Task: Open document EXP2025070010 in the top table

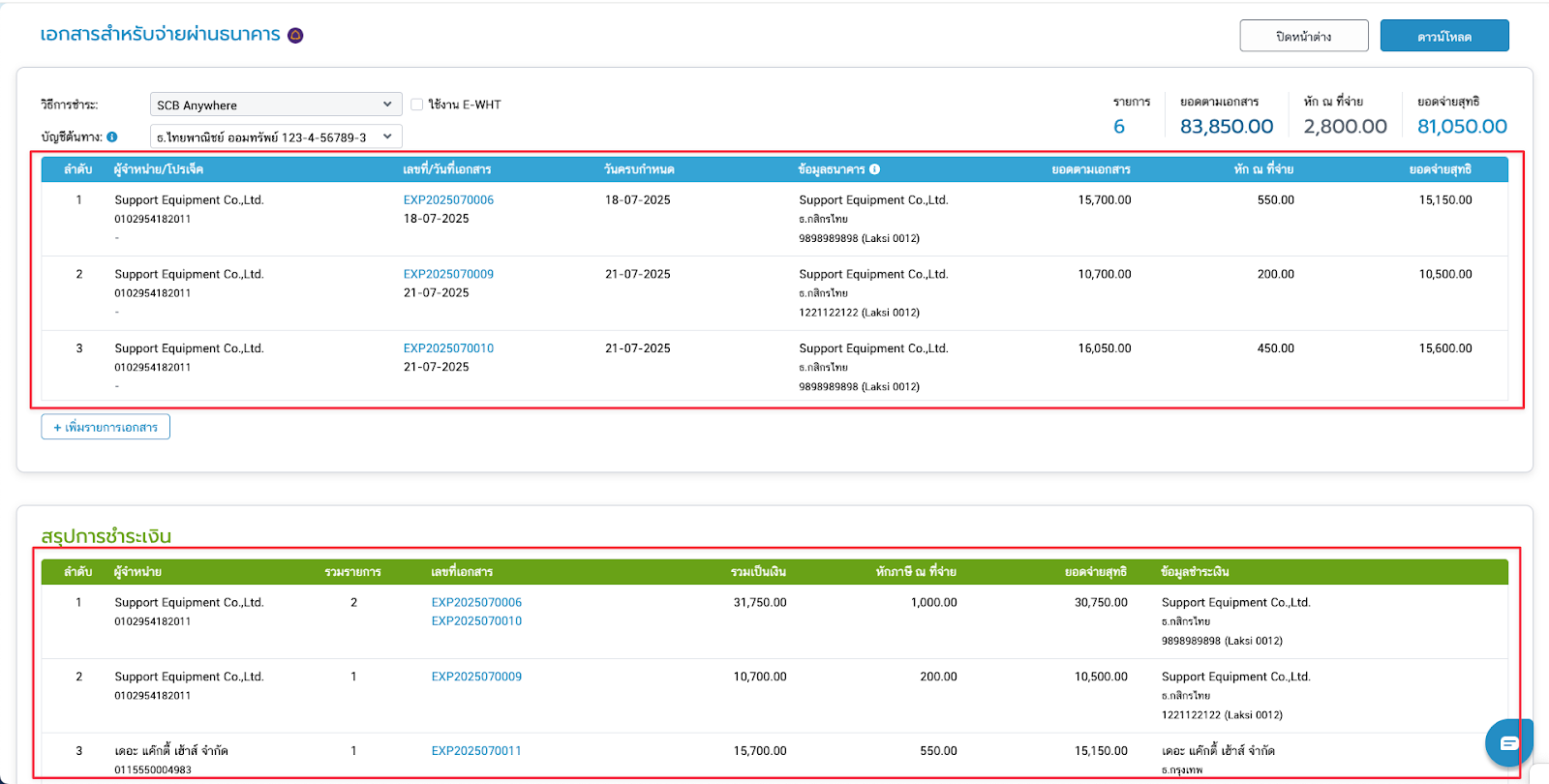Action: (448, 348)
